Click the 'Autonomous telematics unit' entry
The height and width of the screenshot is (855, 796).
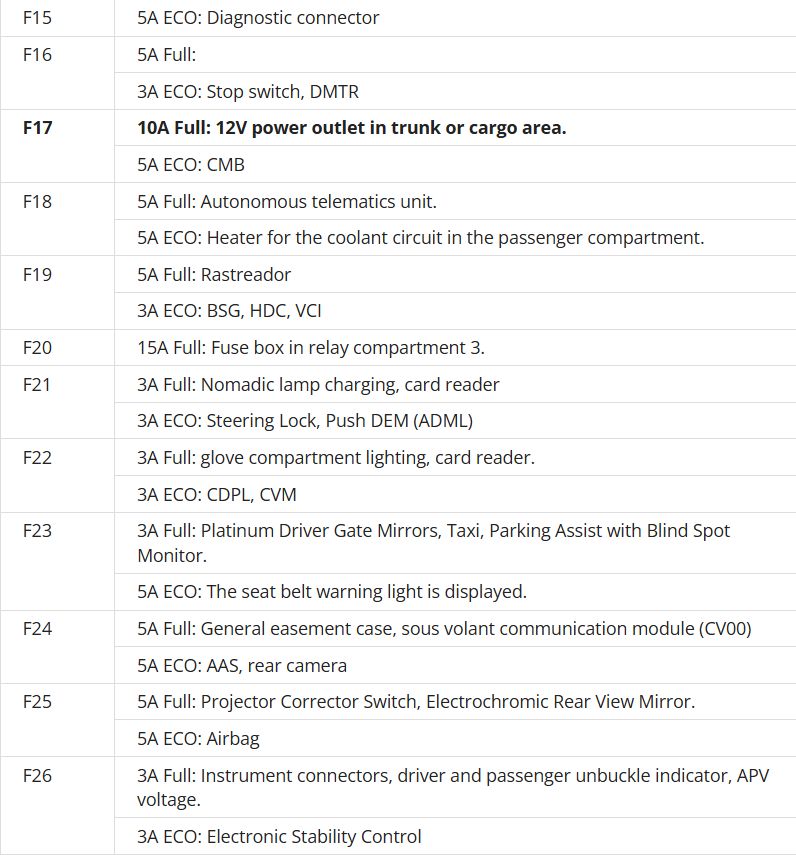pos(287,202)
